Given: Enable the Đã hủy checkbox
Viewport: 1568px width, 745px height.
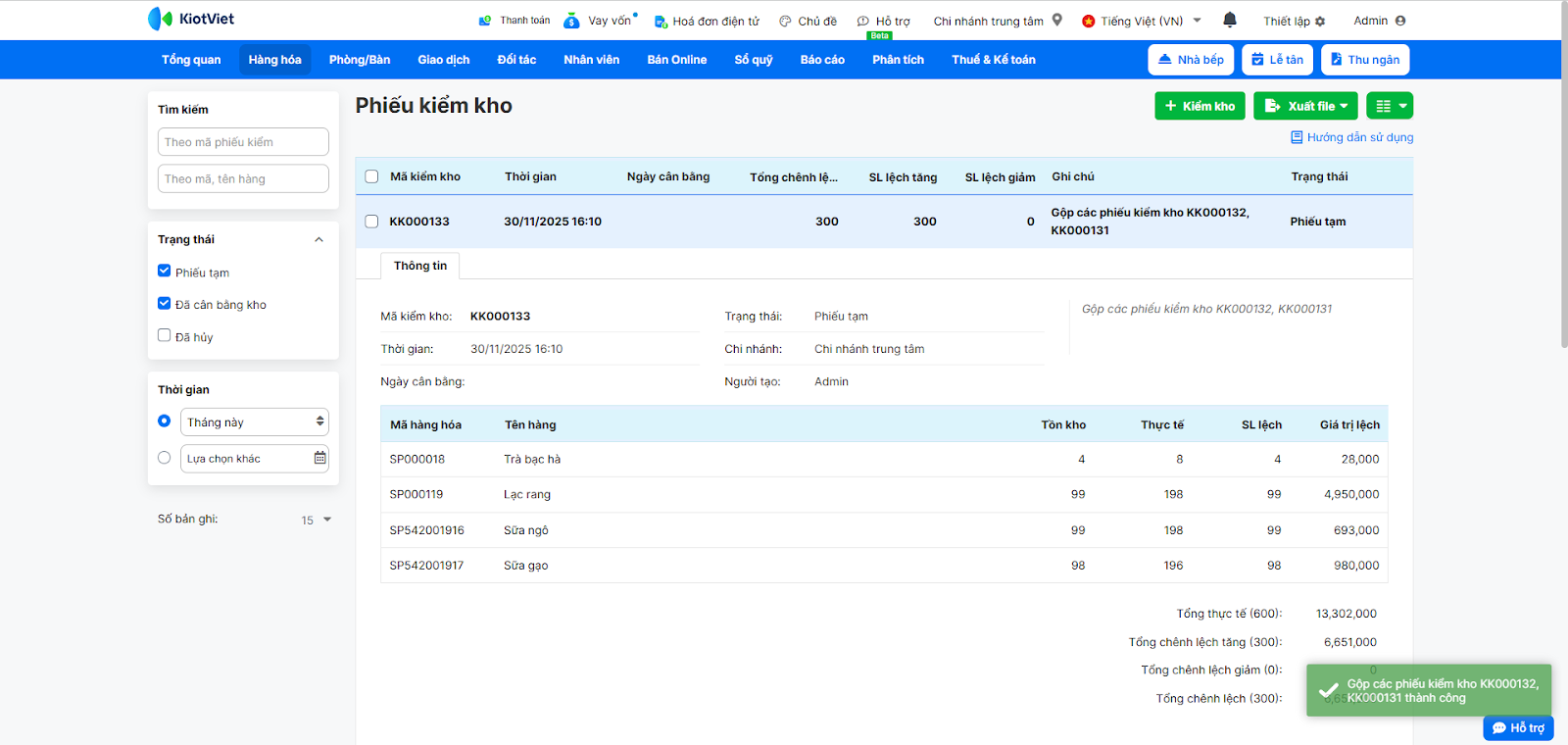Looking at the screenshot, I should click(165, 335).
